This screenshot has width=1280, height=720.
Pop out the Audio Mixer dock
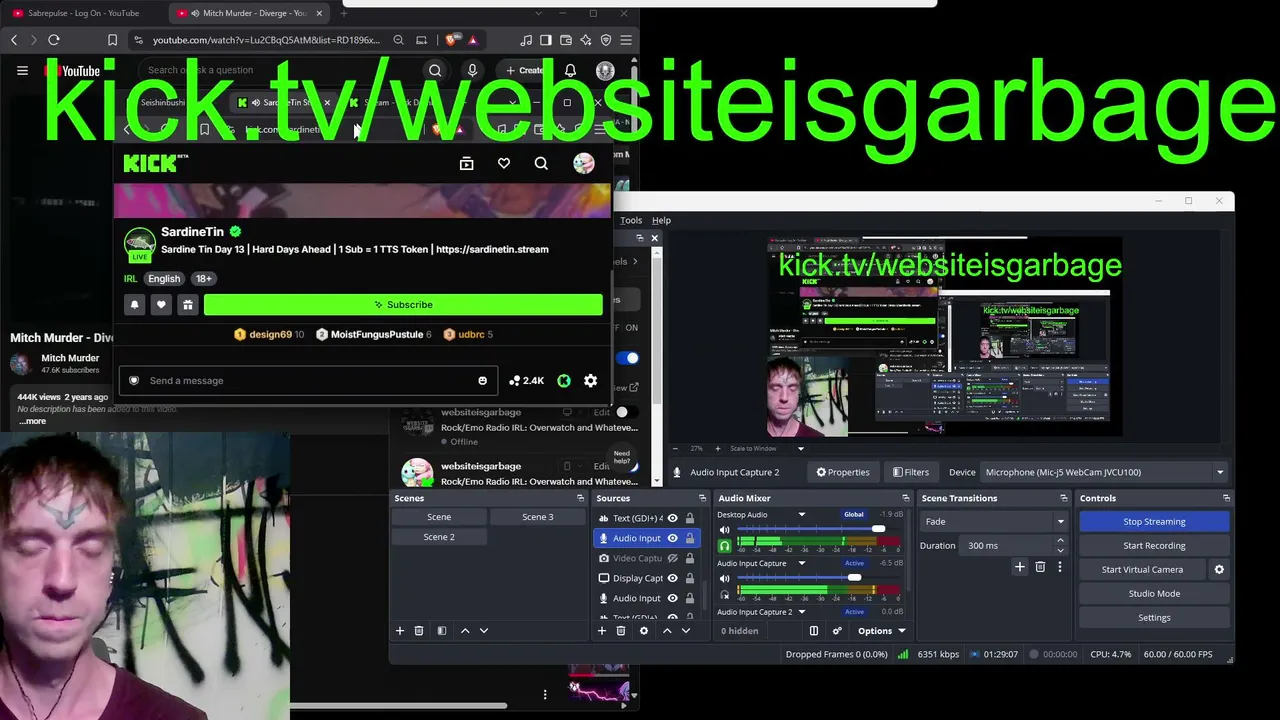click(906, 498)
